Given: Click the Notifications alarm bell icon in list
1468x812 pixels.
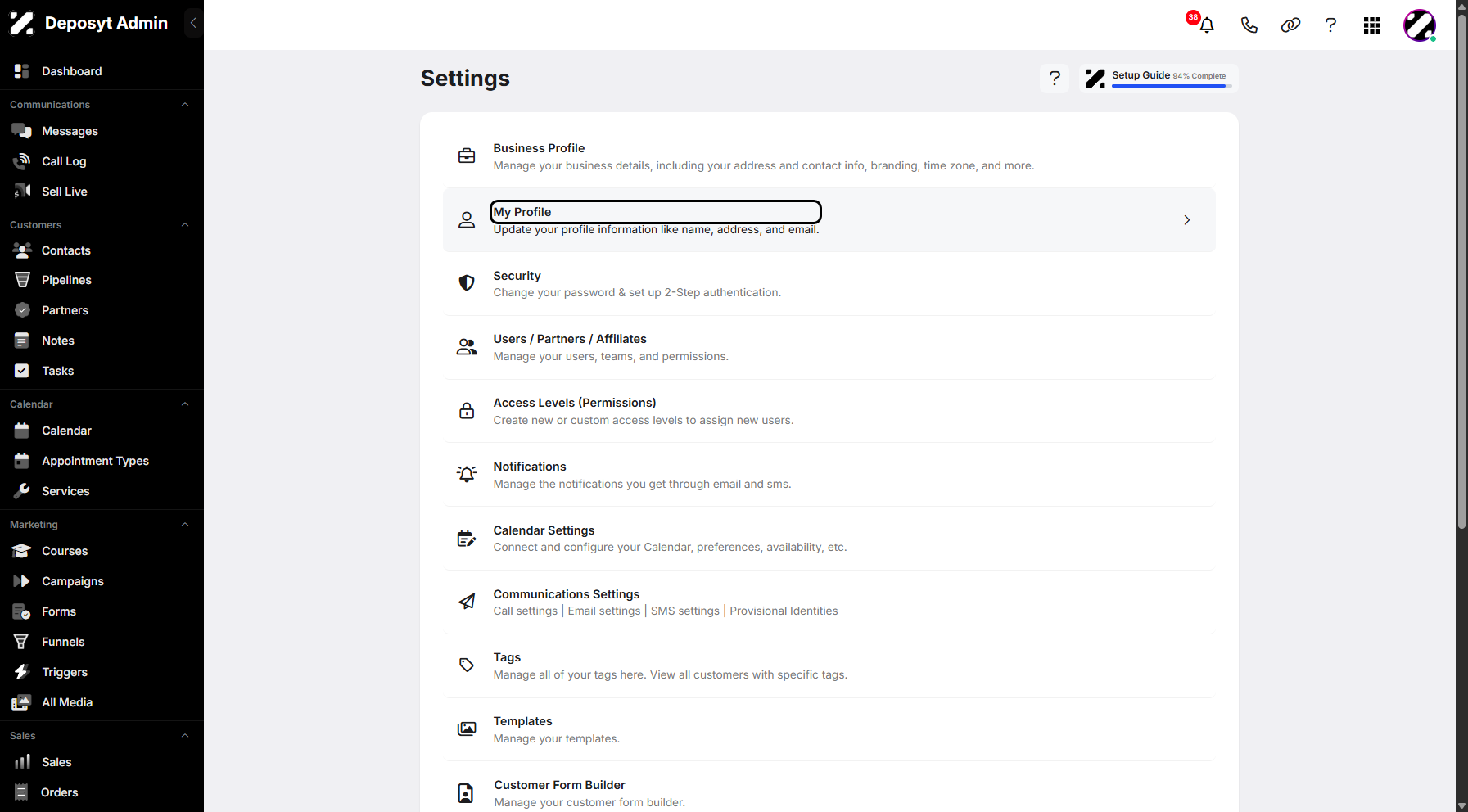Looking at the screenshot, I should [467, 474].
